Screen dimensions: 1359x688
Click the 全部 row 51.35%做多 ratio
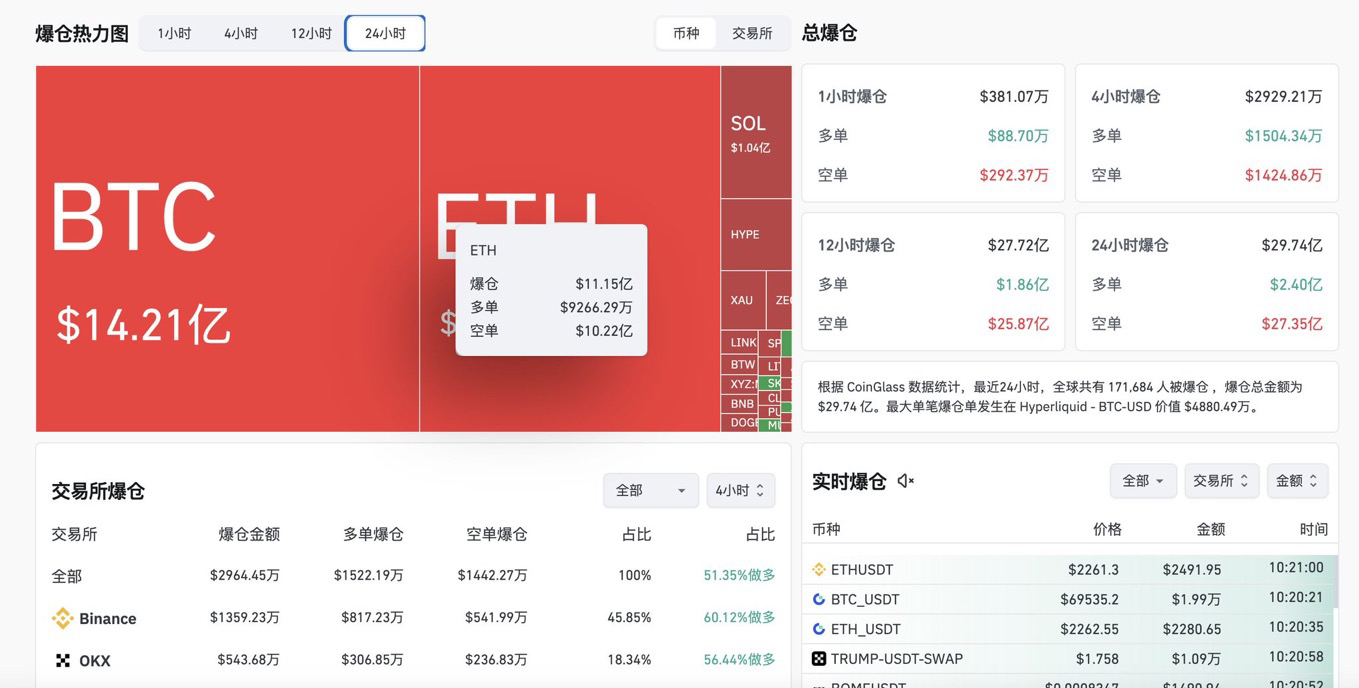[739, 576]
